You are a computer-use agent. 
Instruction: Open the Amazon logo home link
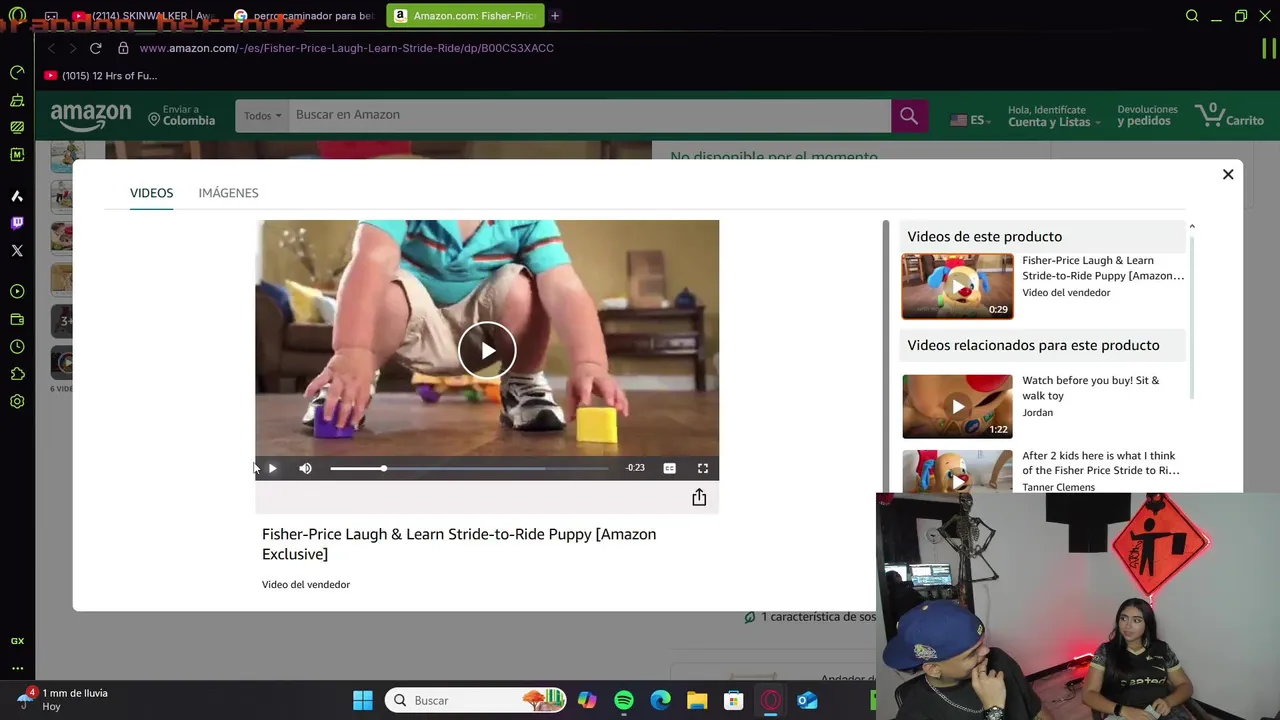(x=91, y=117)
